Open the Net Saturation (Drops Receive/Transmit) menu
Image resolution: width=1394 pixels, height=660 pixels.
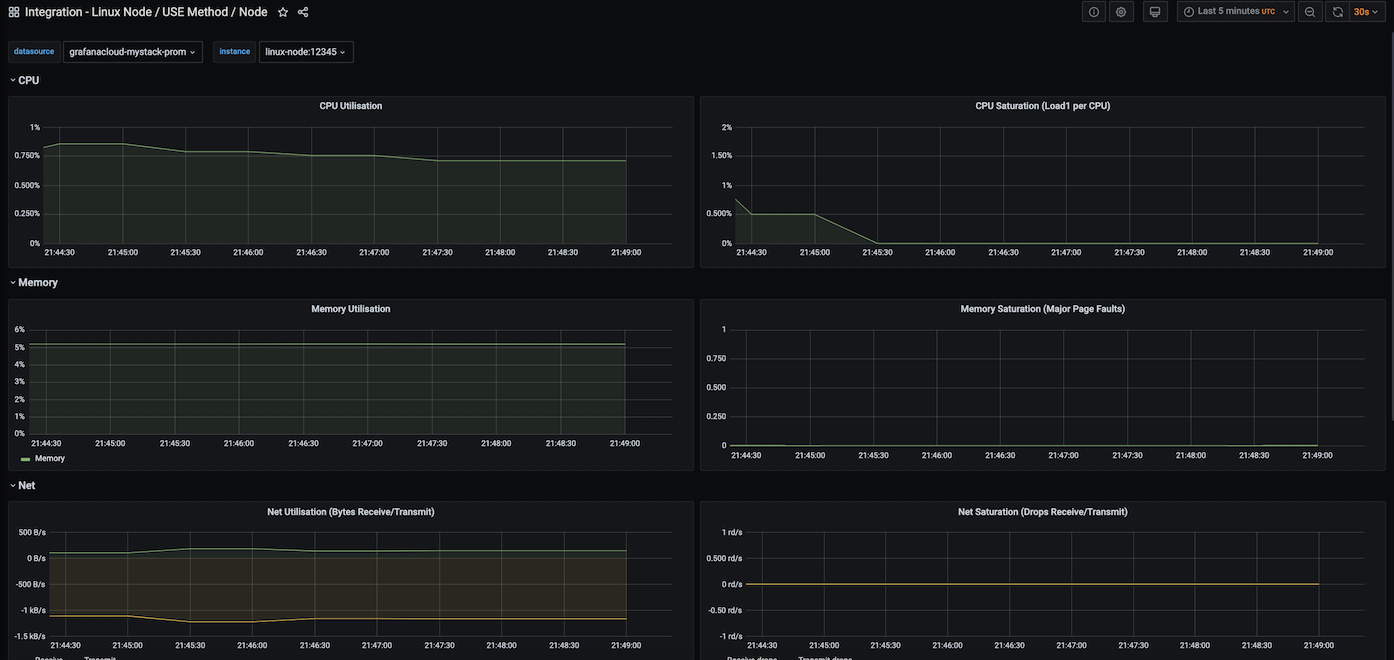pyautogui.click(x=1043, y=512)
